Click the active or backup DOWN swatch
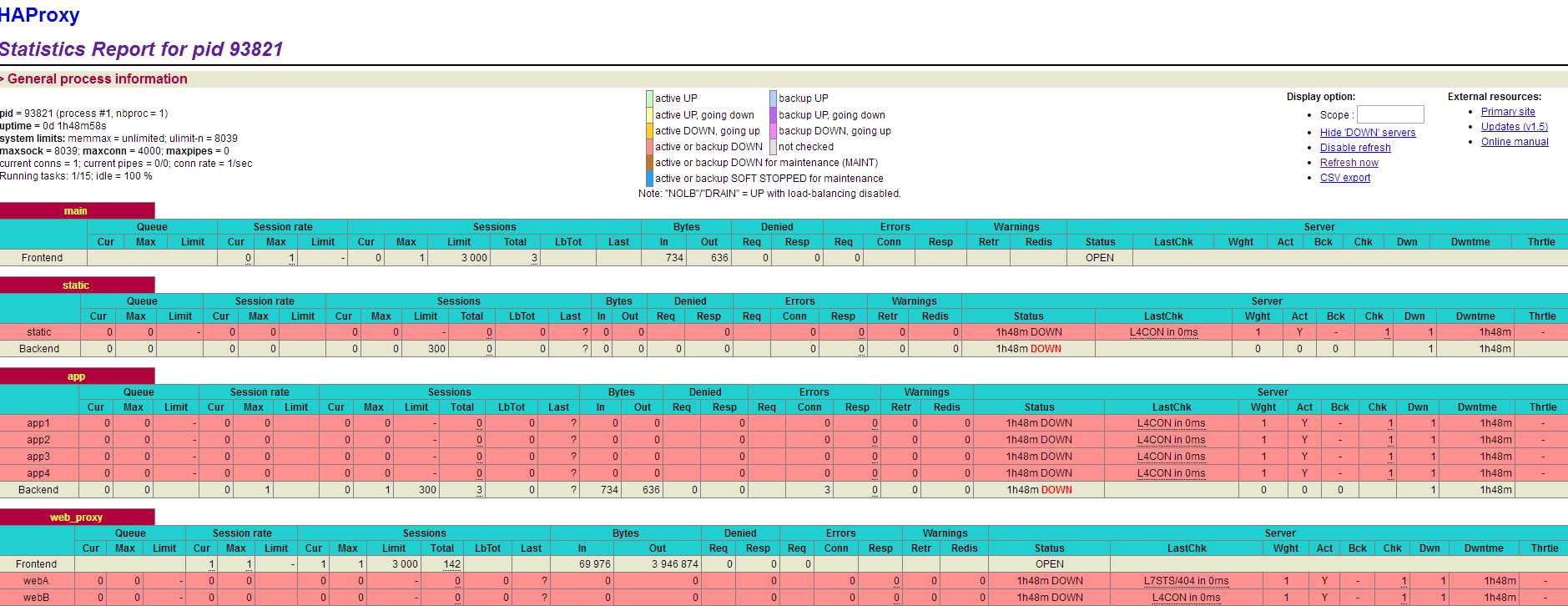The width and height of the screenshot is (1568, 606). (649, 147)
